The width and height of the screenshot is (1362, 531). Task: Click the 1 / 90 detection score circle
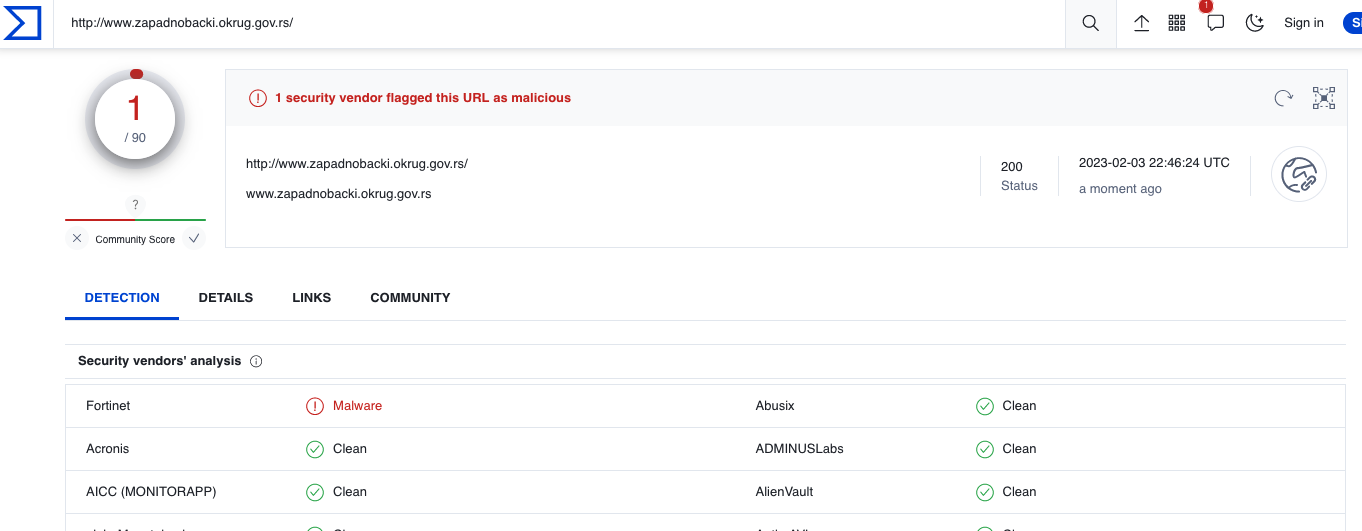[135, 120]
